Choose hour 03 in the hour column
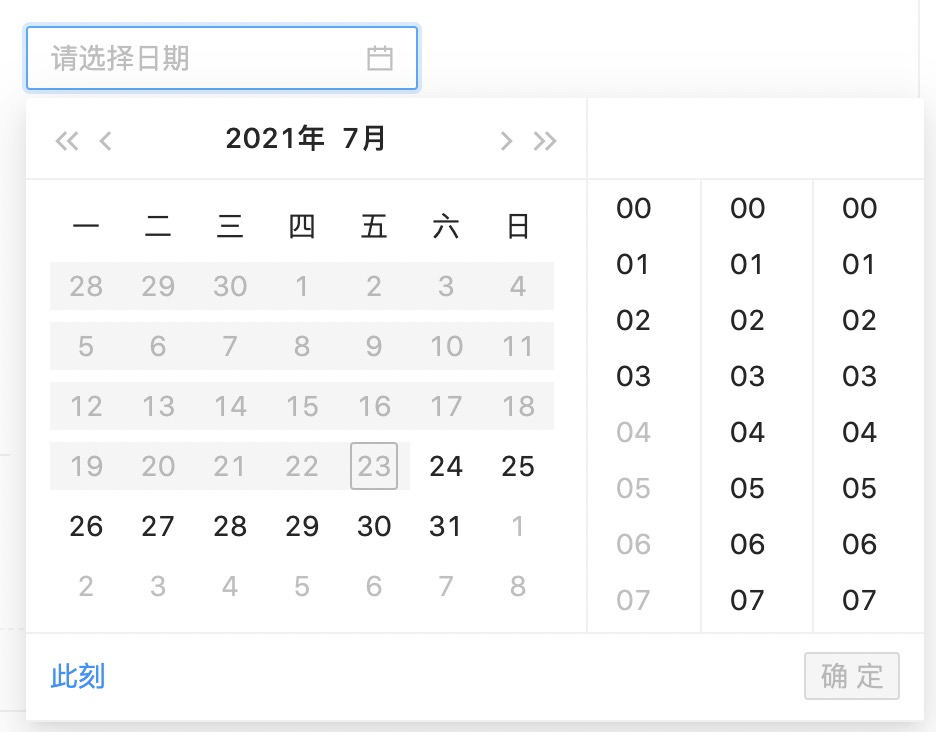The height and width of the screenshot is (732, 936). click(634, 377)
